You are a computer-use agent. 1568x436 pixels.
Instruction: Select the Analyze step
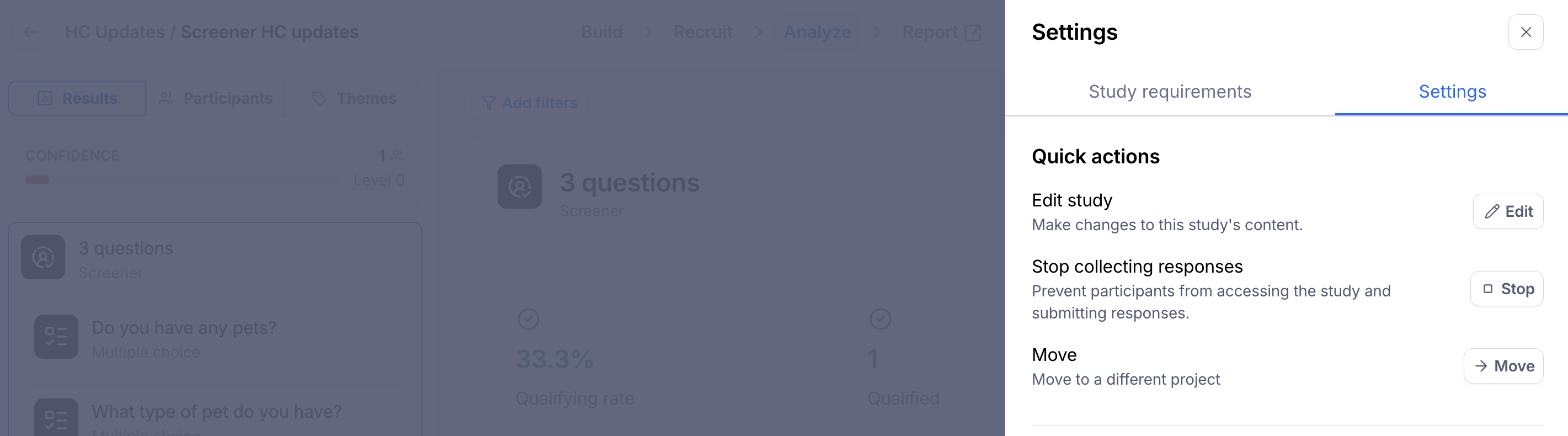[817, 32]
